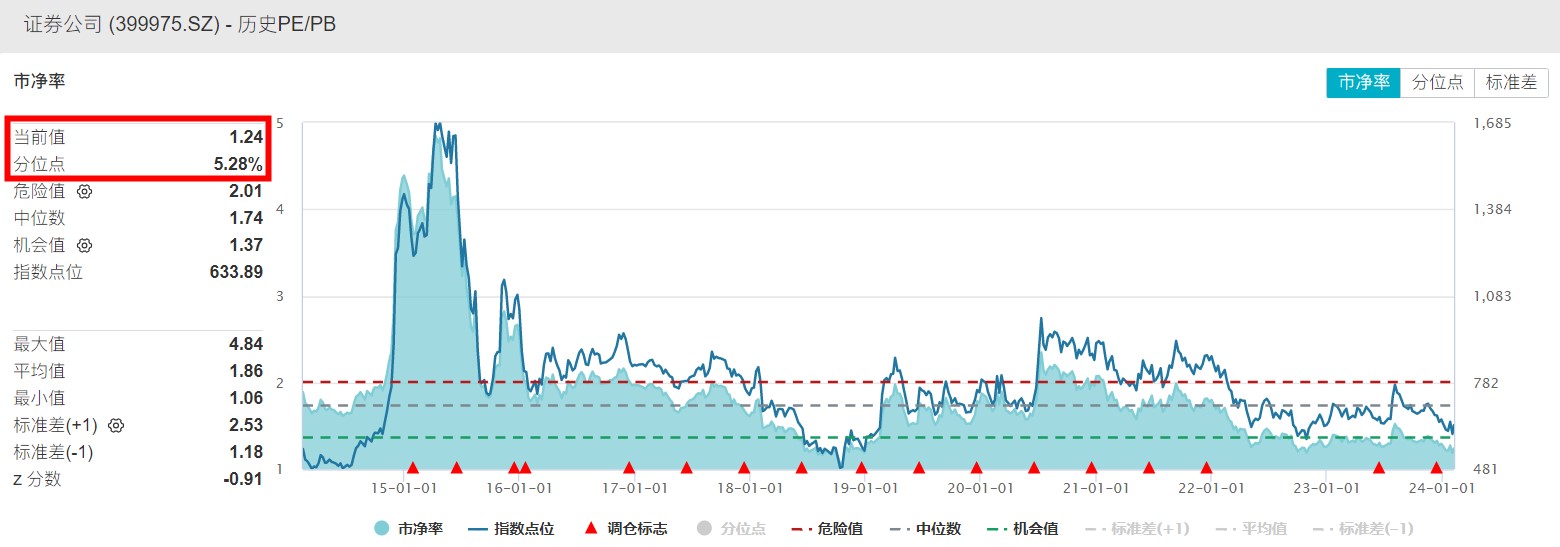1560x547 pixels.
Task: Toggle the 机会值 legend line
Action: point(1022,528)
